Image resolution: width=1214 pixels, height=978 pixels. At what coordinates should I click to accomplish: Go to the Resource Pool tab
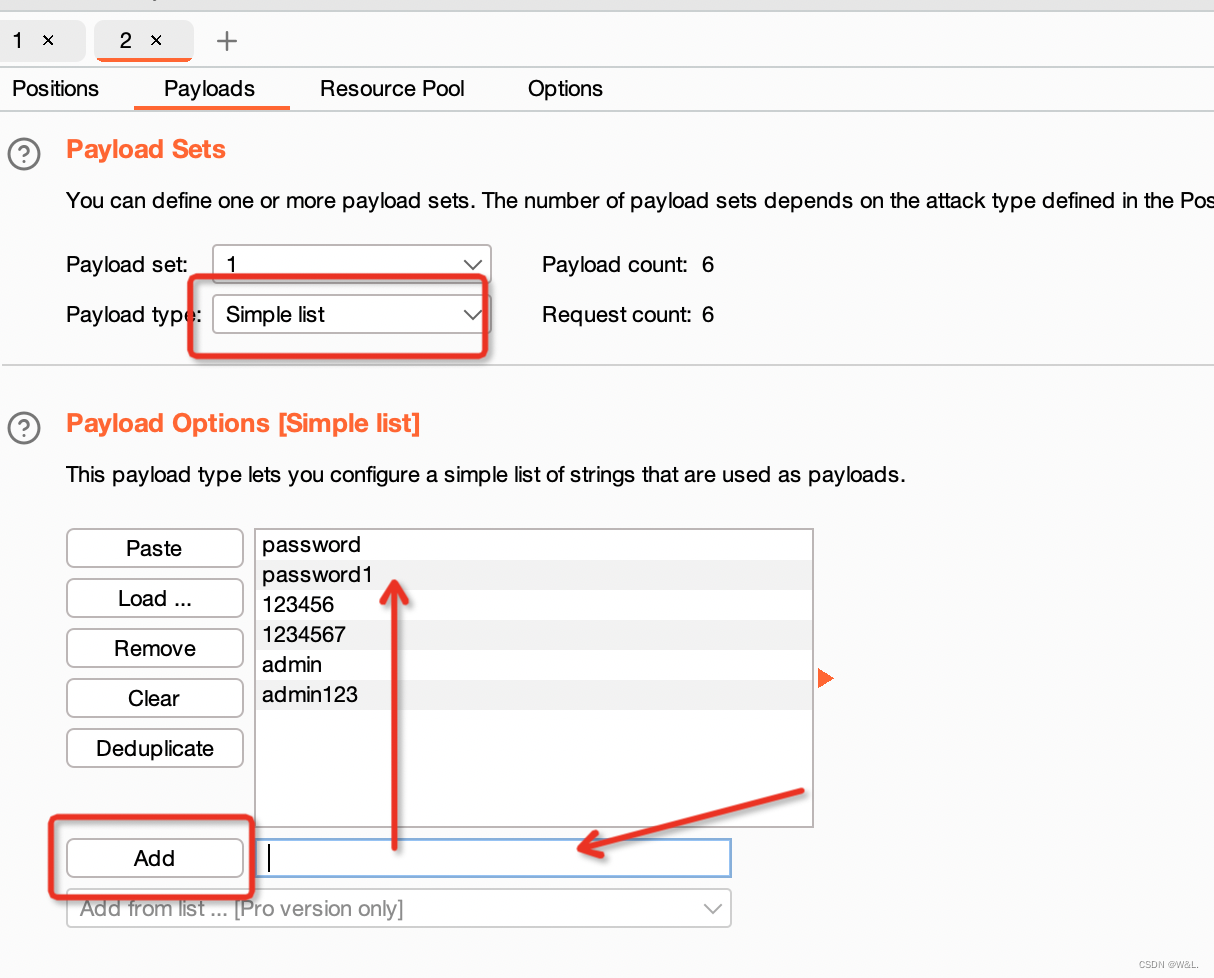click(x=392, y=89)
